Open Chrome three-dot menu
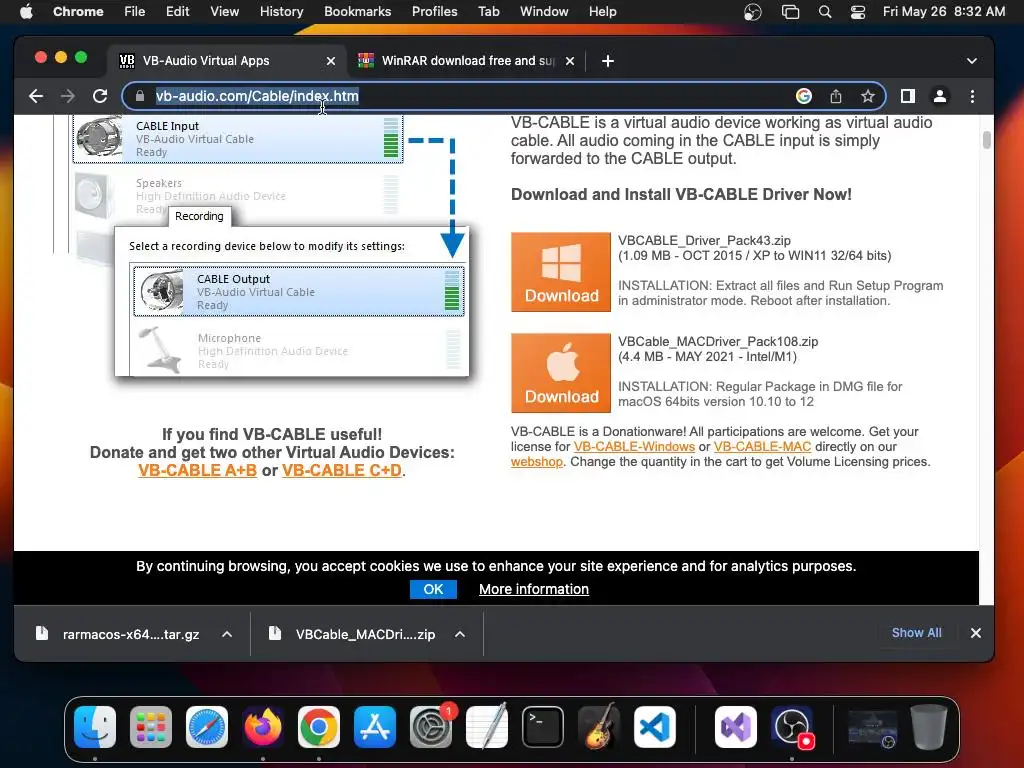The image size is (1024, 768). pos(972,96)
